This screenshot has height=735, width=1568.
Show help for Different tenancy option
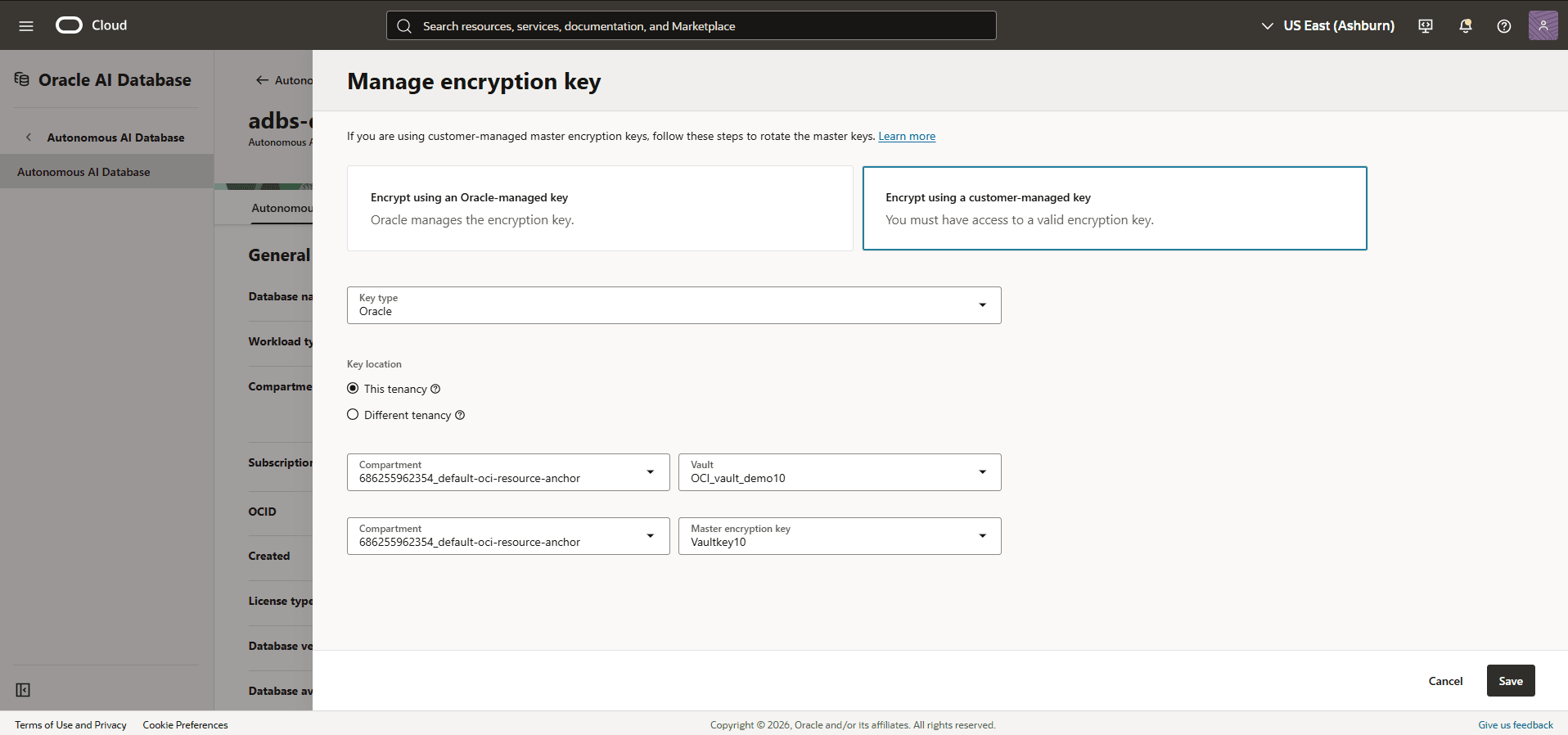460,415
